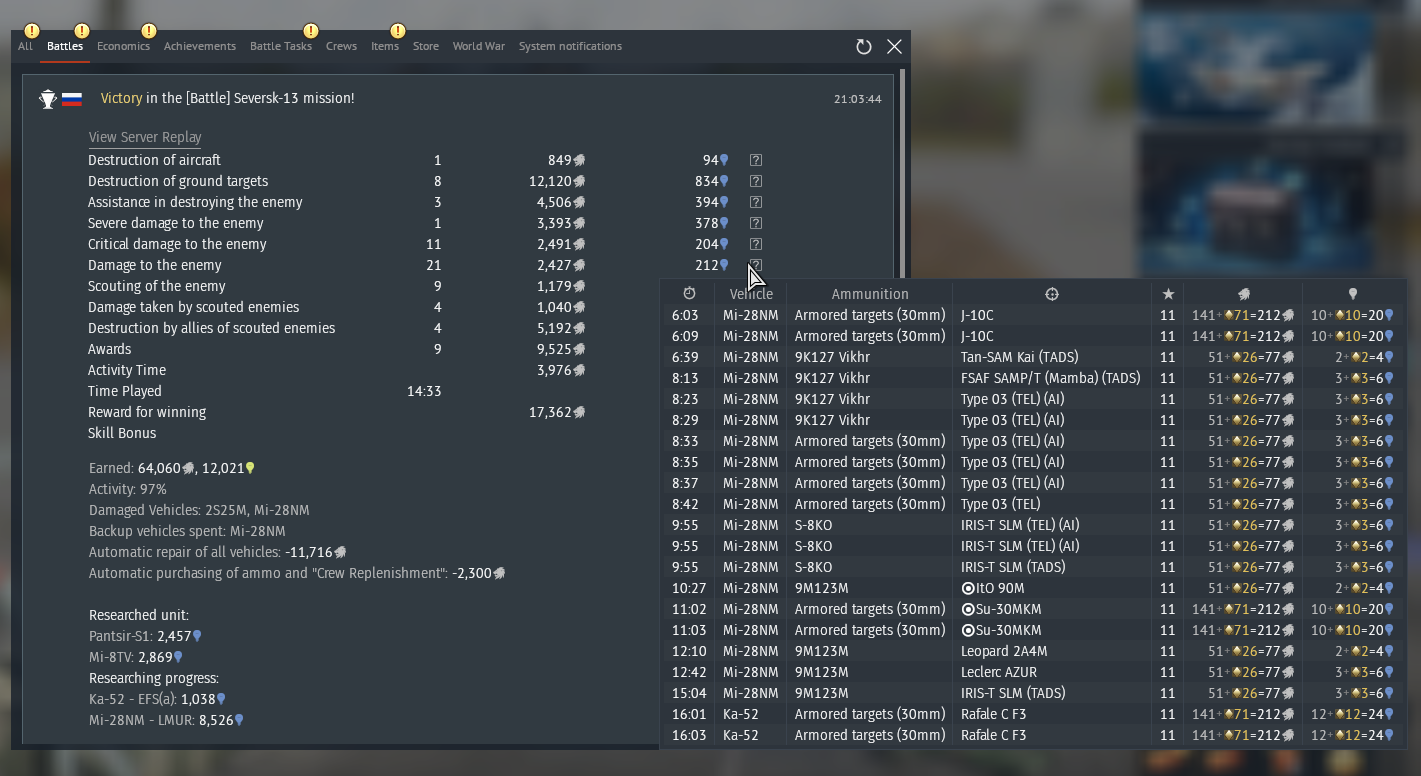Close the messages window

coord(895,46)
